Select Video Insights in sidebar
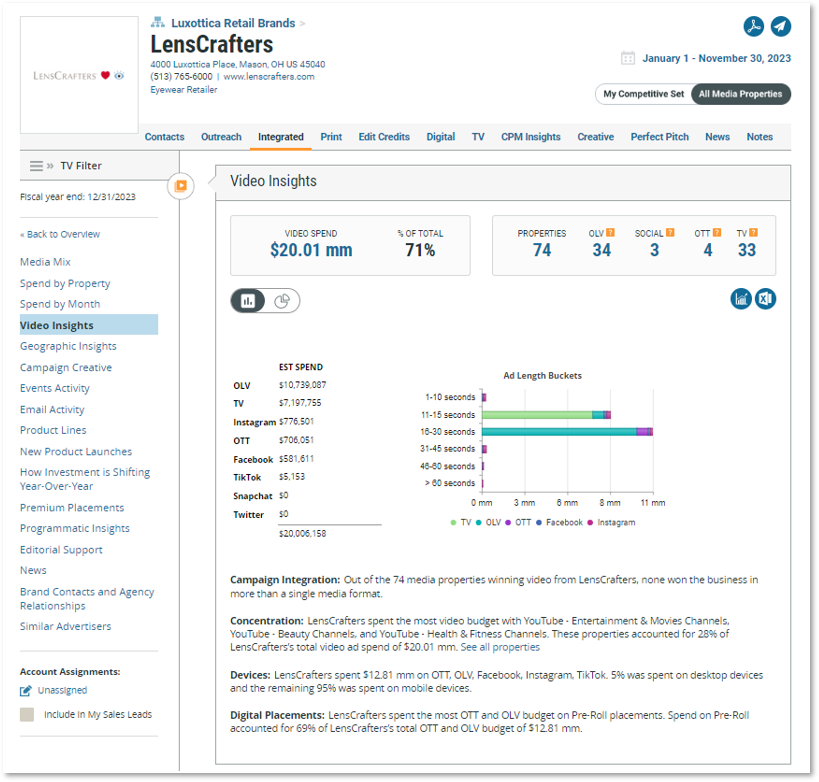 point(89,325)
